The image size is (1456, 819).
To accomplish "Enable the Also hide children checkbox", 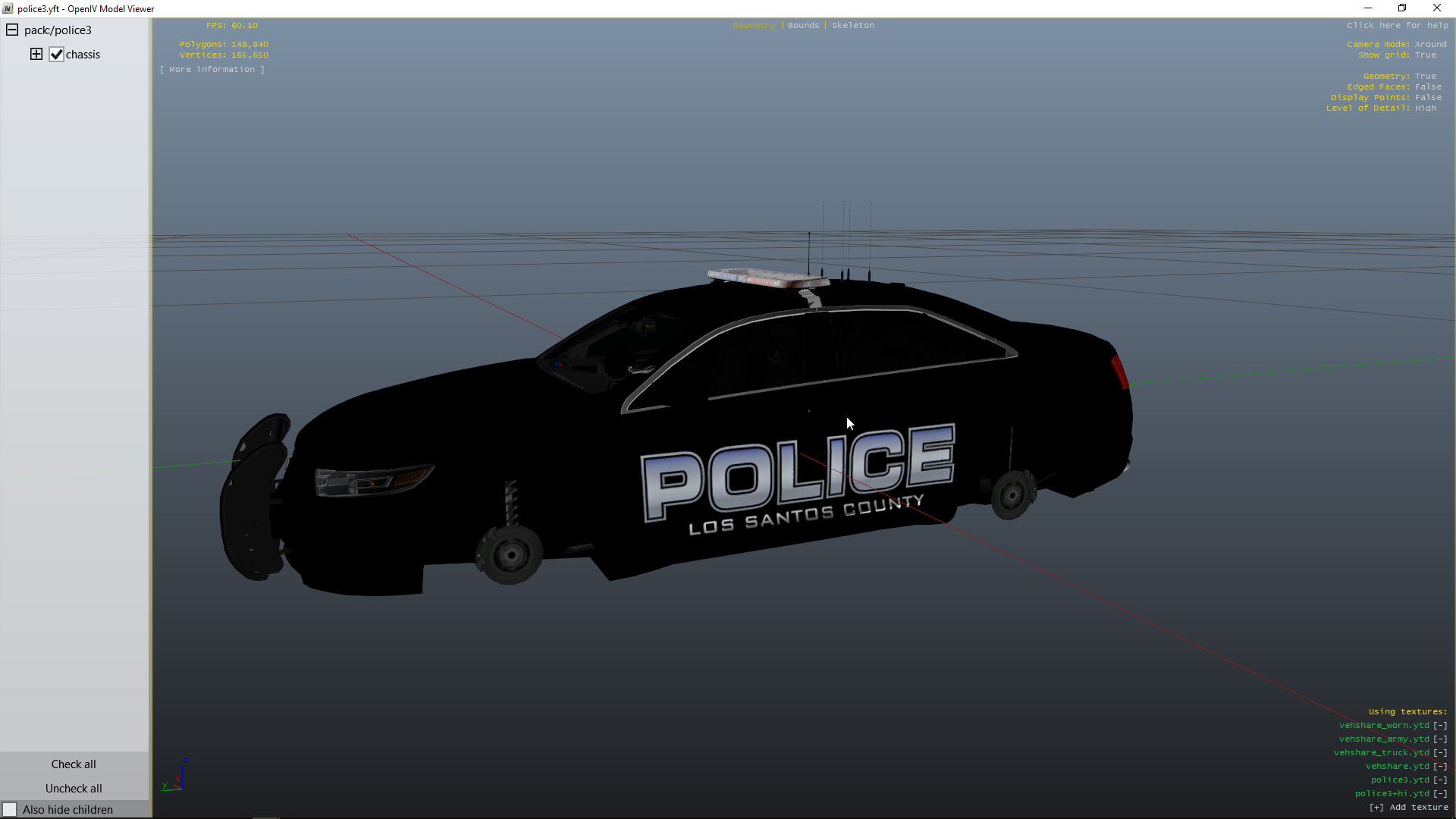I will [10, 810].
